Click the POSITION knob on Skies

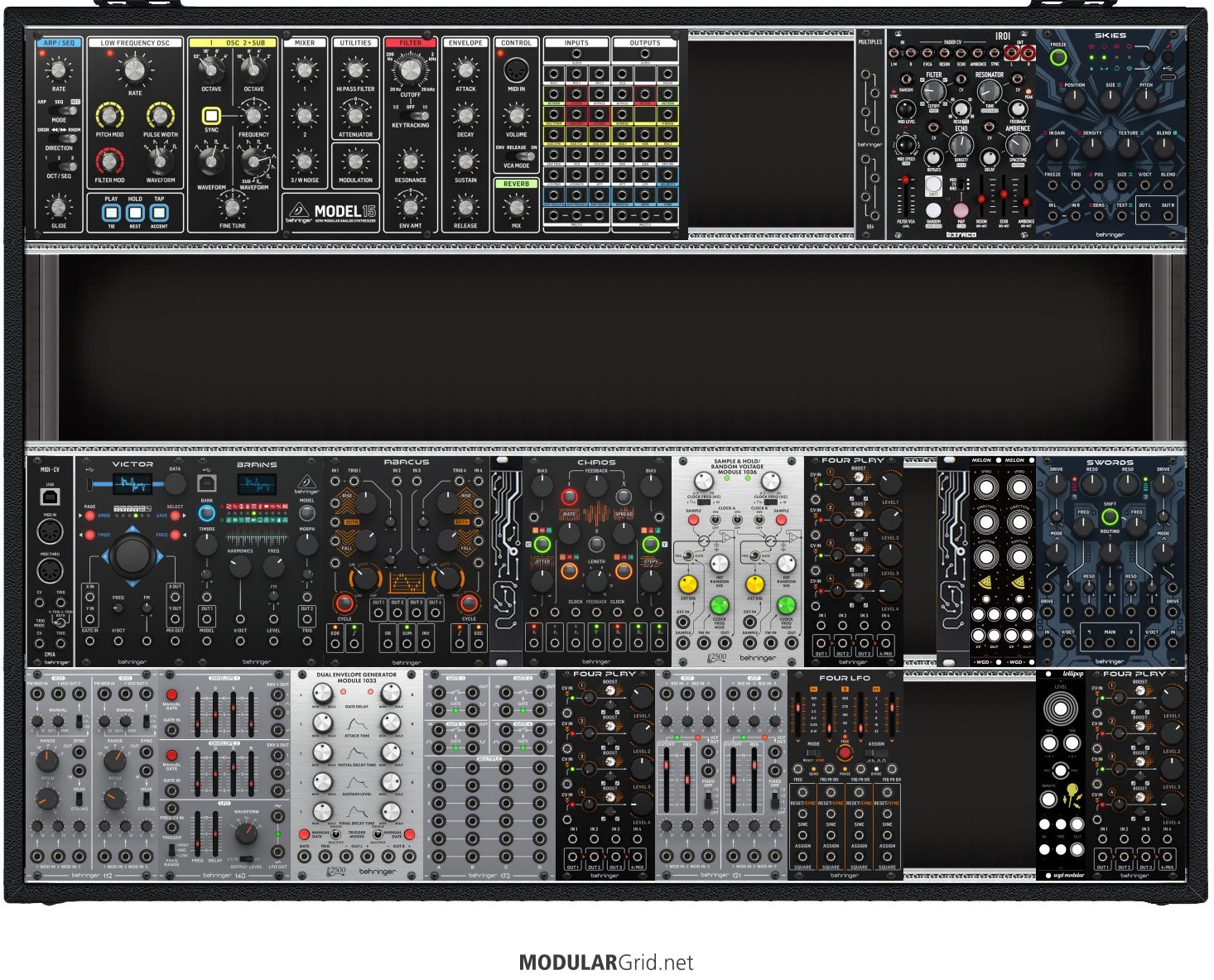(1075, 100)
